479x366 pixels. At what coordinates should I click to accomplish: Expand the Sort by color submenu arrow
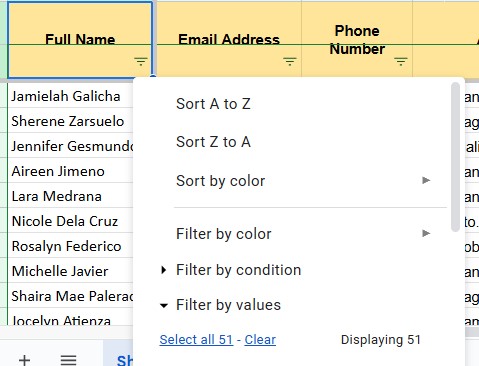tap(426, 181)
